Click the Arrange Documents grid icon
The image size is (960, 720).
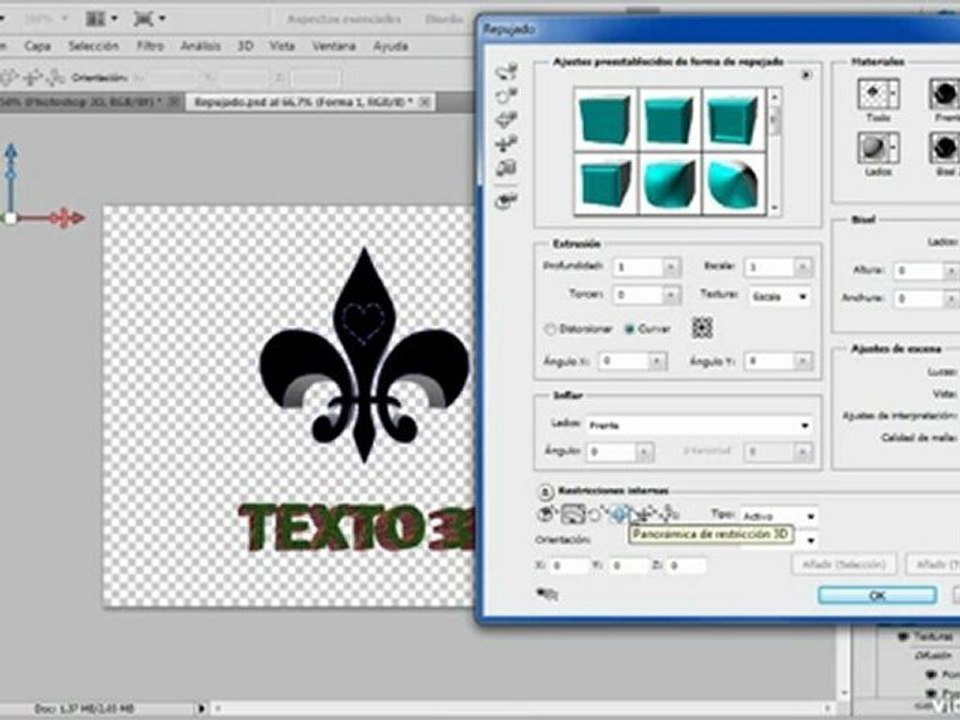(x=96, y=18)
